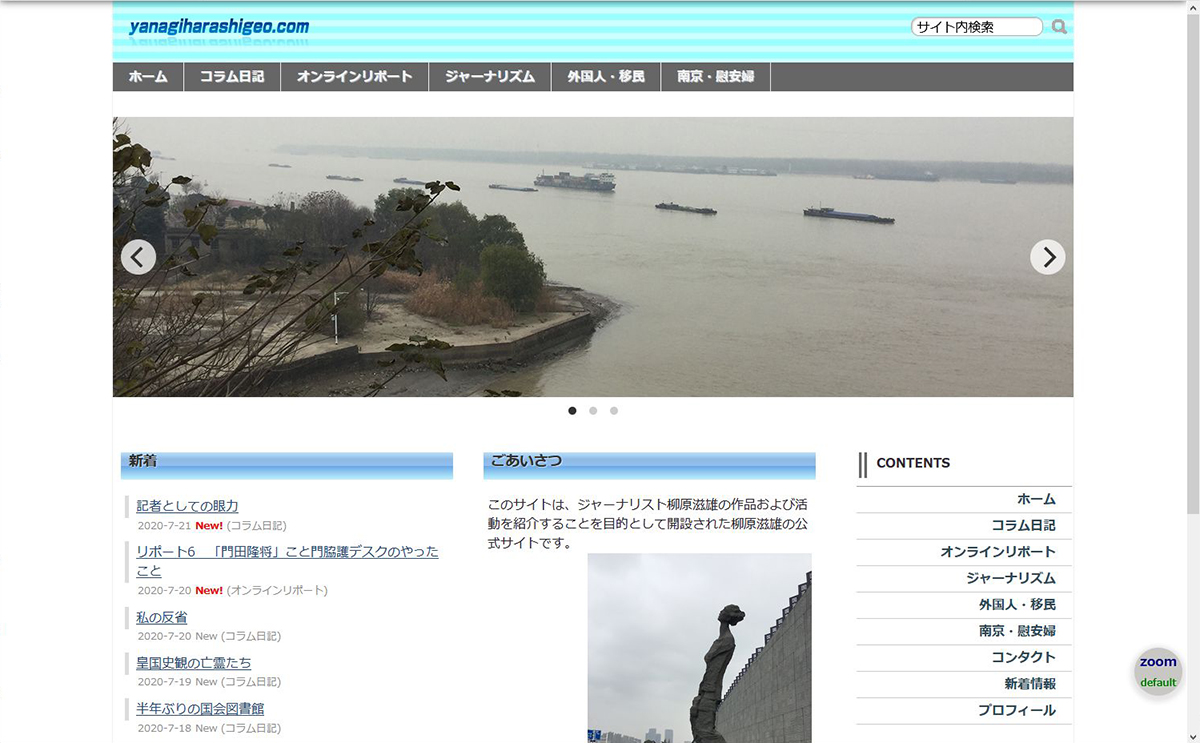
Task: Open the yanagiharashigeo.com site logo
Action: coord(219,27)
